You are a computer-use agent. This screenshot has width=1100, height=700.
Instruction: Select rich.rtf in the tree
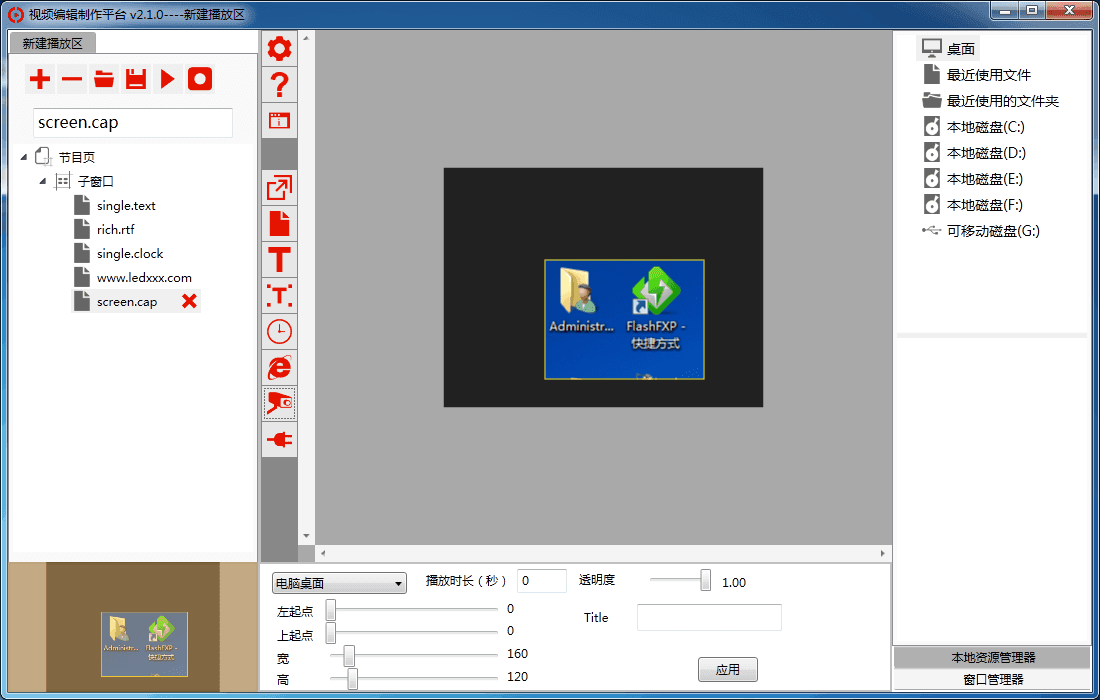(116, 229)
